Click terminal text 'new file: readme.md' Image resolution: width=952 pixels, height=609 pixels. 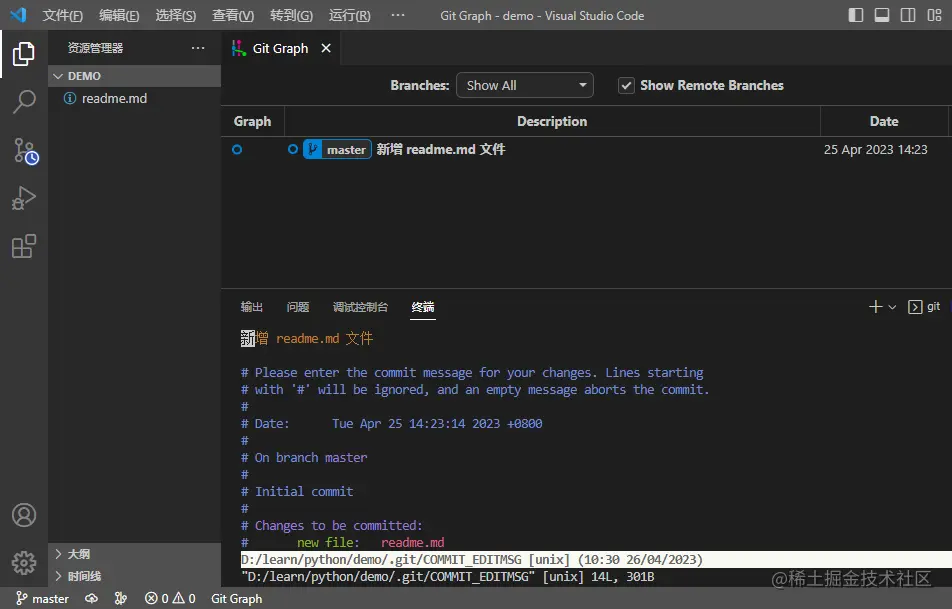pyautogui.click(x=370, y=543)
